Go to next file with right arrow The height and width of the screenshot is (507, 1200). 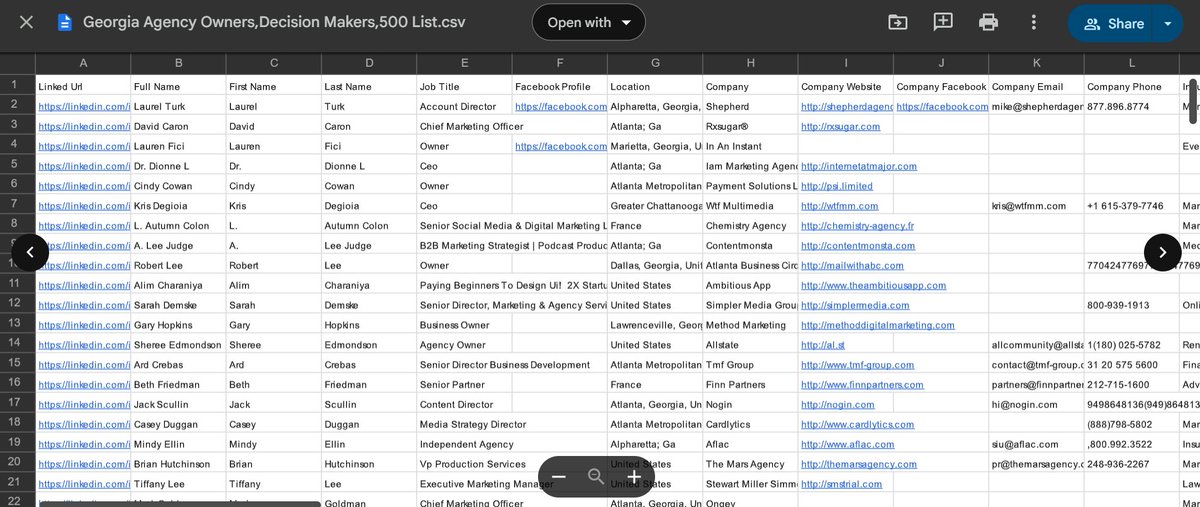[x=1162, y=252]
